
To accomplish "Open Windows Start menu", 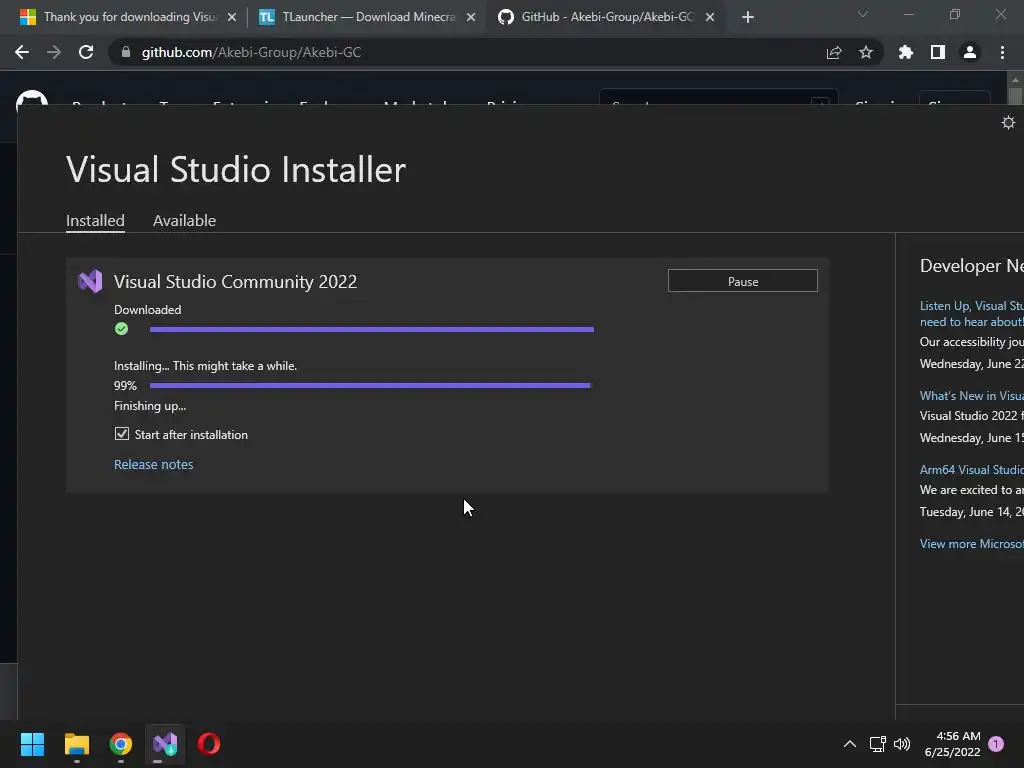I will click(x=32, y=744).
